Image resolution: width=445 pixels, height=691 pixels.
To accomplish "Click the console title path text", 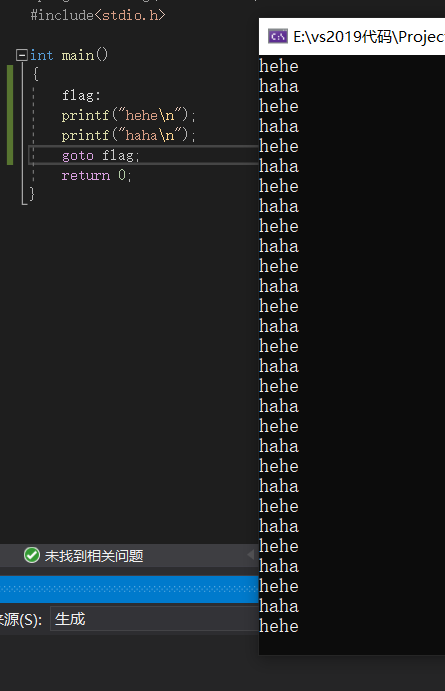I will click(369, 37).
